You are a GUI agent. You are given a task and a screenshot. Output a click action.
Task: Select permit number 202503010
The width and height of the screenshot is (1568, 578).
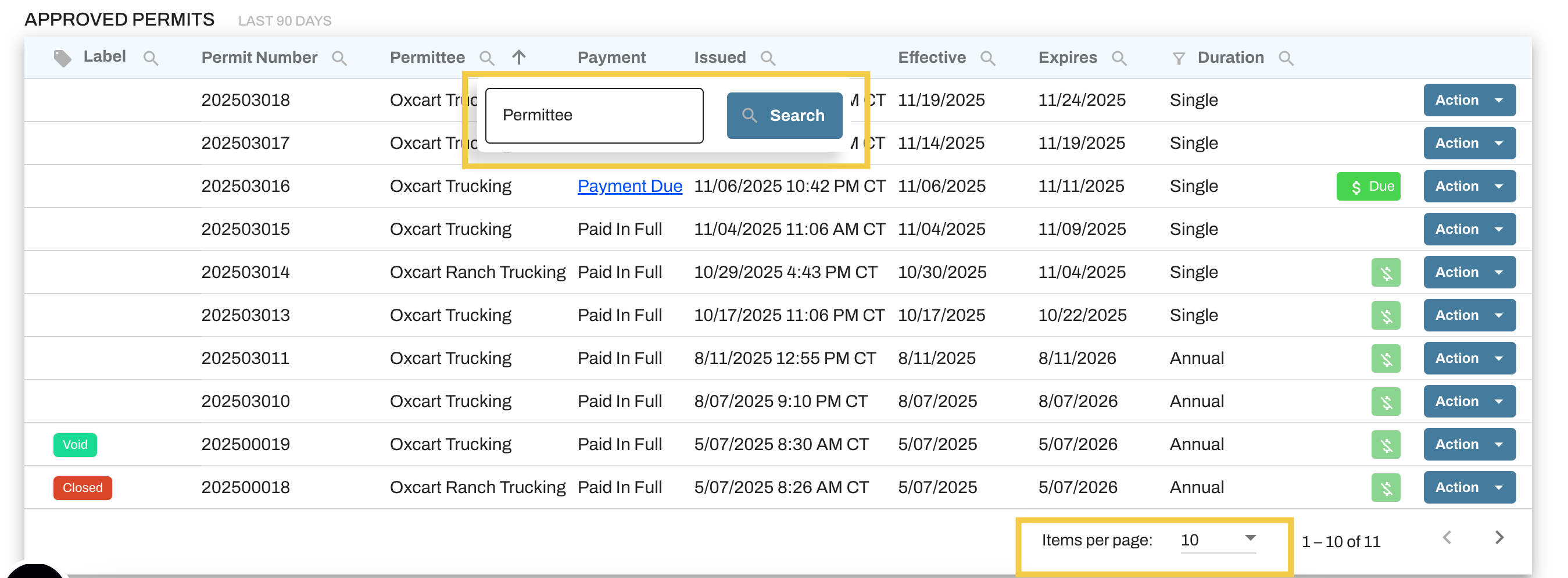point(245,402)
